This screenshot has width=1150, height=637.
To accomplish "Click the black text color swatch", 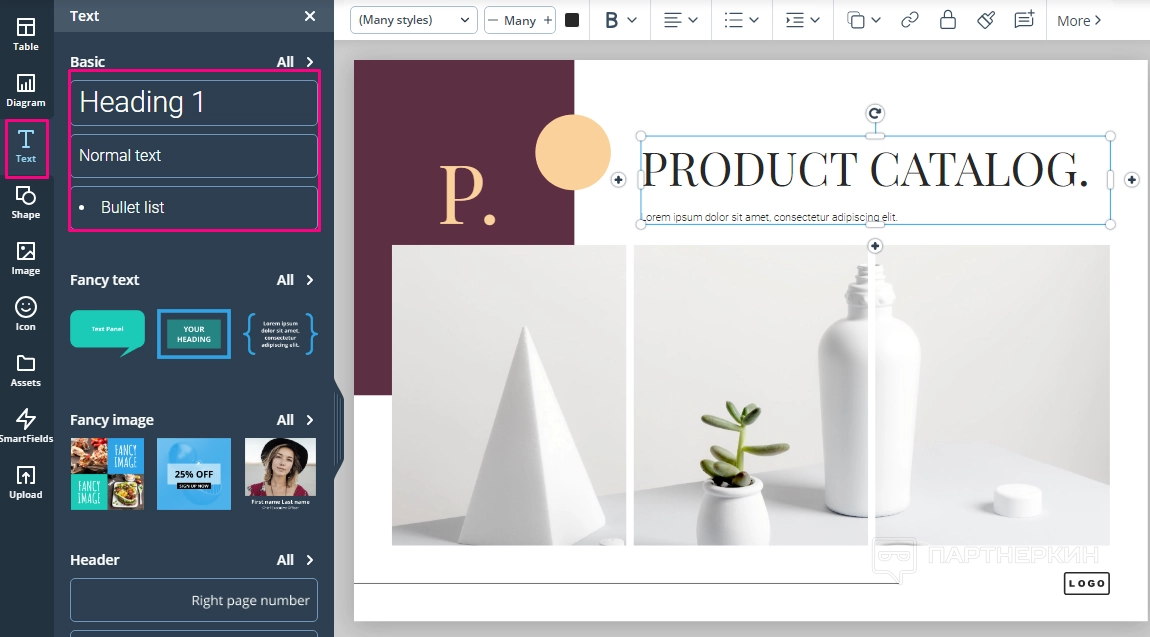I will [572, 20].
